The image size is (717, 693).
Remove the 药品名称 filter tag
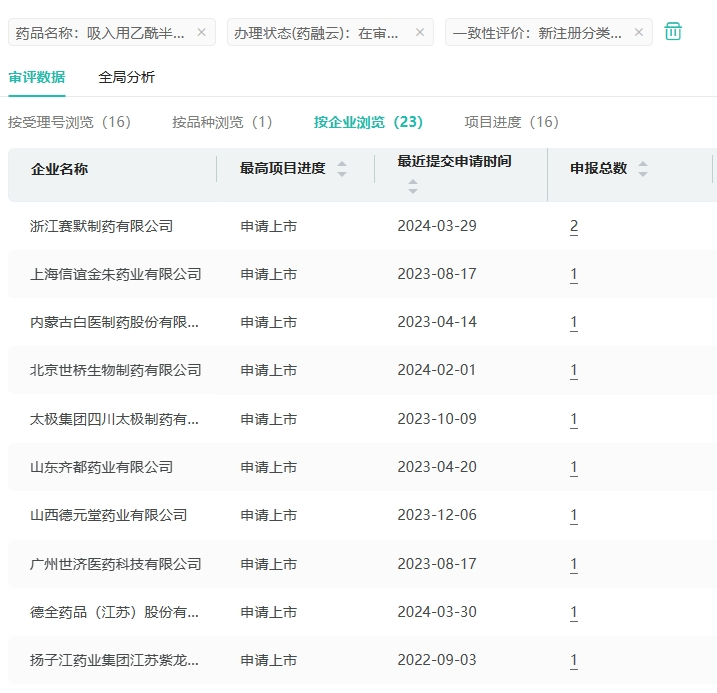[201, 32]
